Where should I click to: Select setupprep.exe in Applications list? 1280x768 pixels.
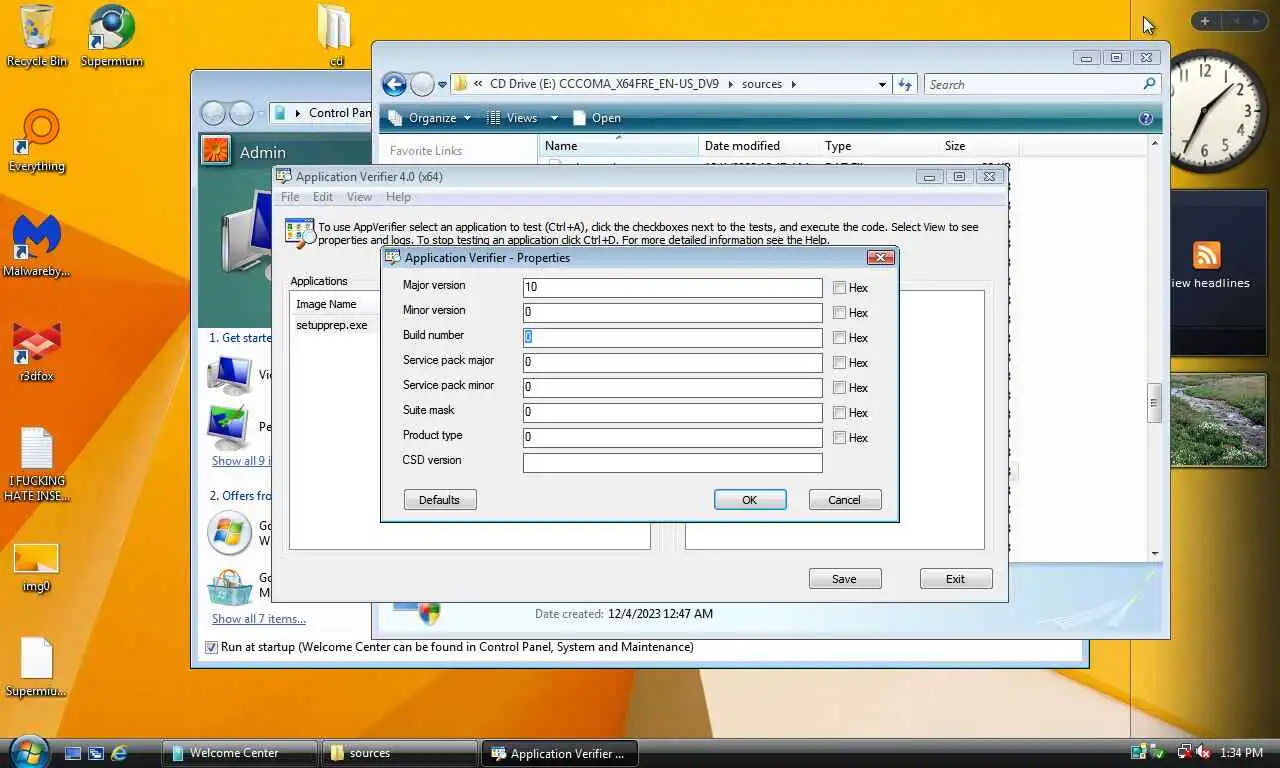pyautogui.click(x=332, y=325)
